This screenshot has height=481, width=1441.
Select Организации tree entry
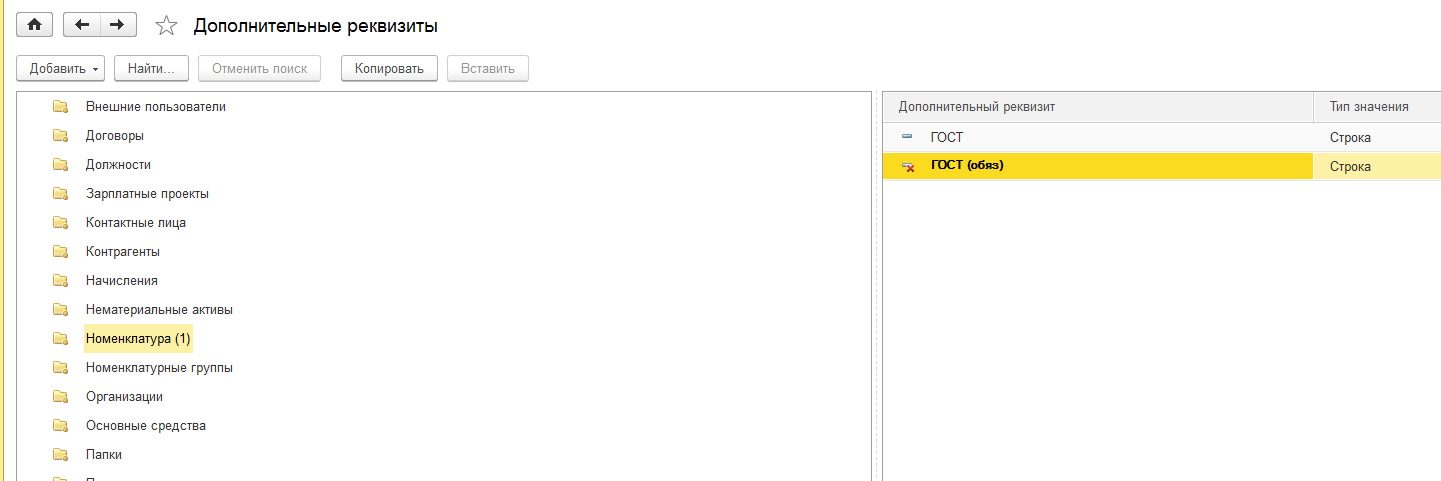pos(124,397)
